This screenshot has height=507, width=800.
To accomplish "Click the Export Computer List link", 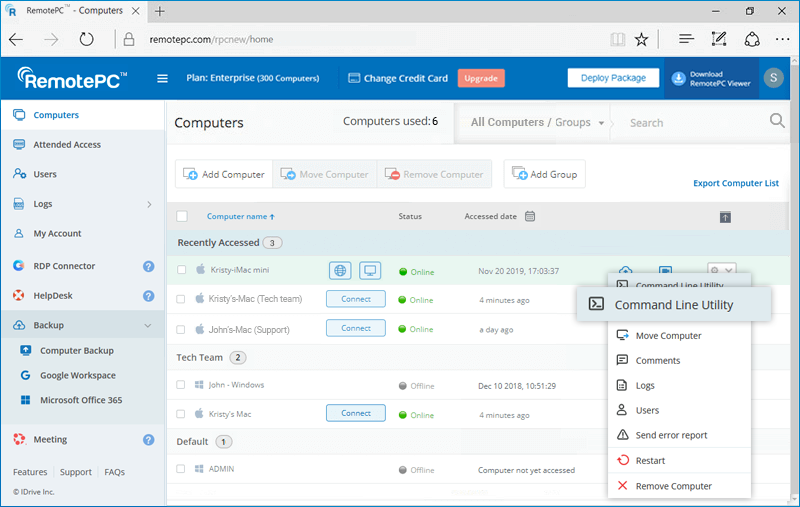I will point(735,183).
